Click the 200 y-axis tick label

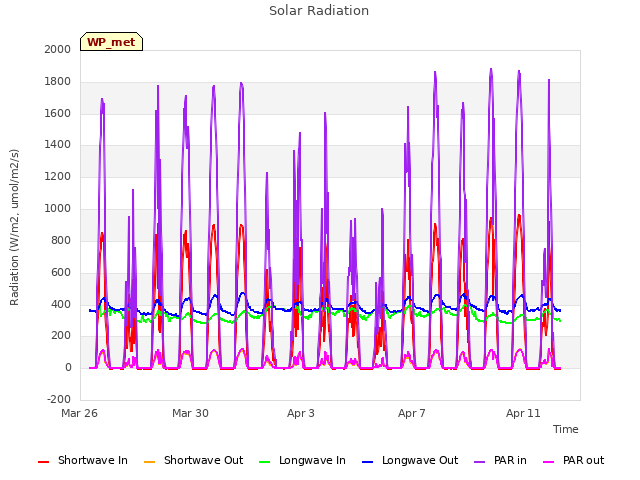[x=61, y=336]
